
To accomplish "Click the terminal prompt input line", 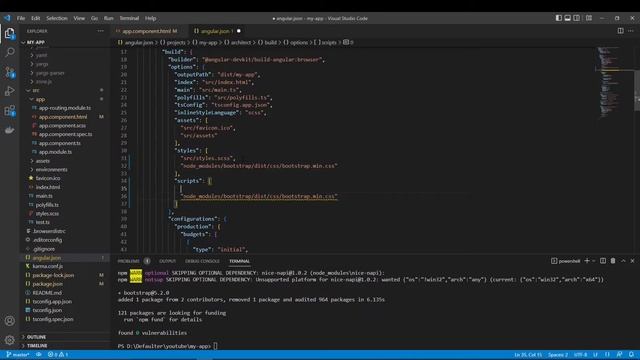I will pos(167,346).
